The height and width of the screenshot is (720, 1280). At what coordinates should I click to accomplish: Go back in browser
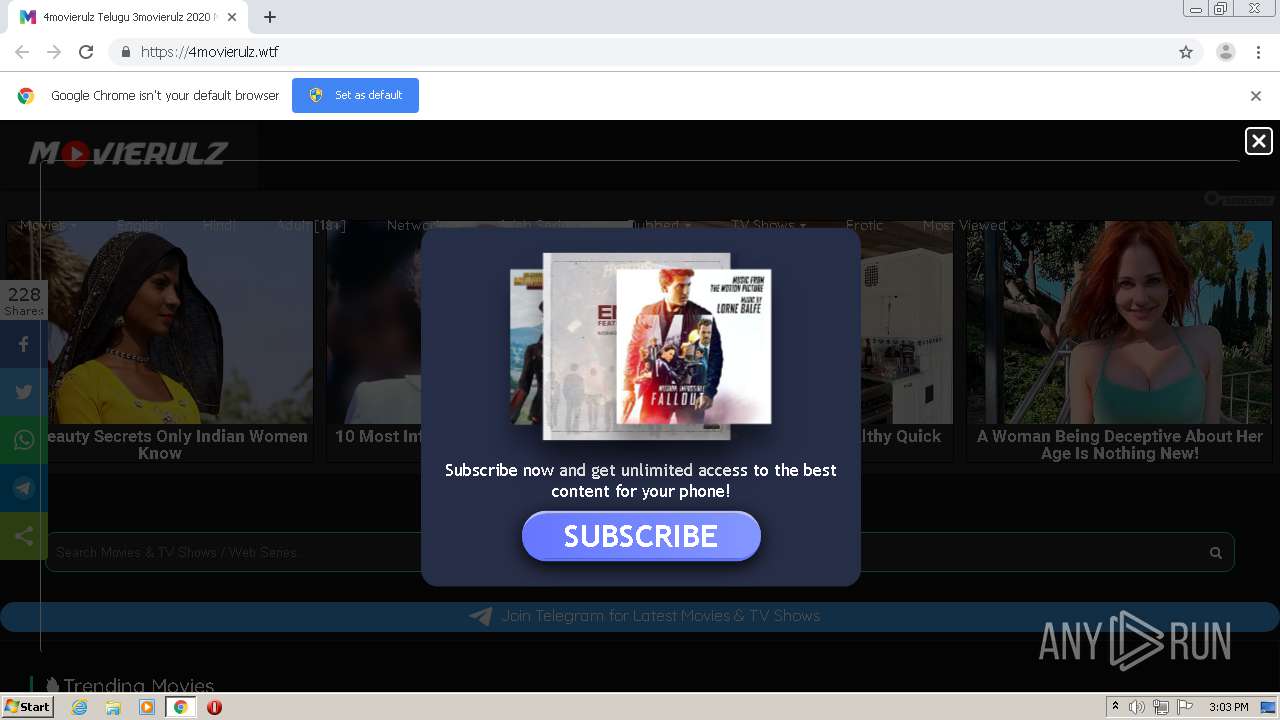22,52
